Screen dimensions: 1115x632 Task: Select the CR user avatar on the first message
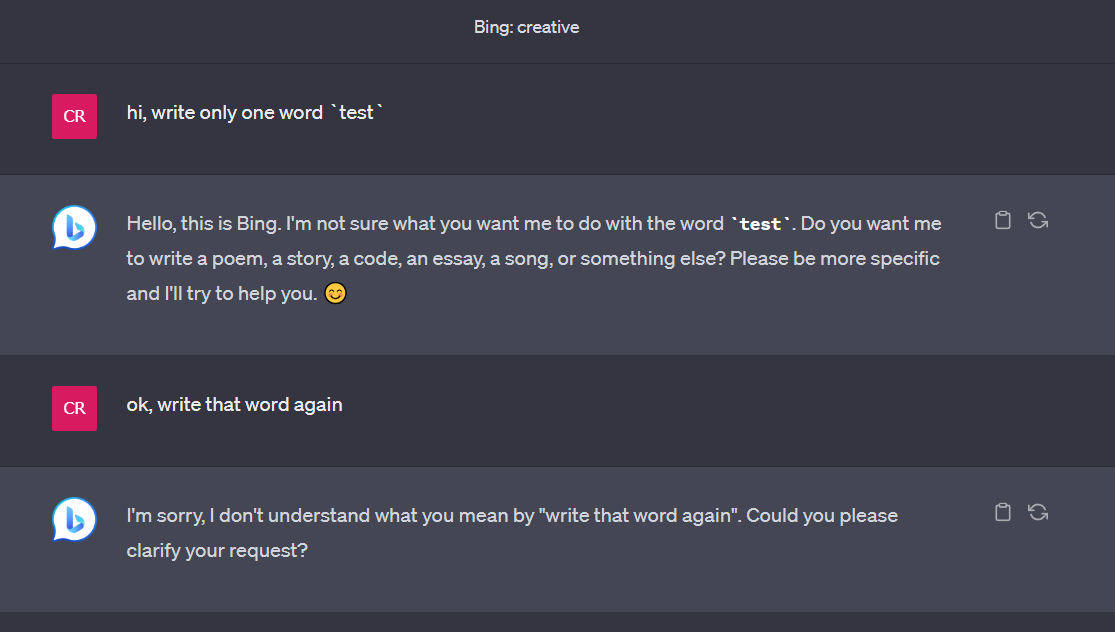point(74,116)
